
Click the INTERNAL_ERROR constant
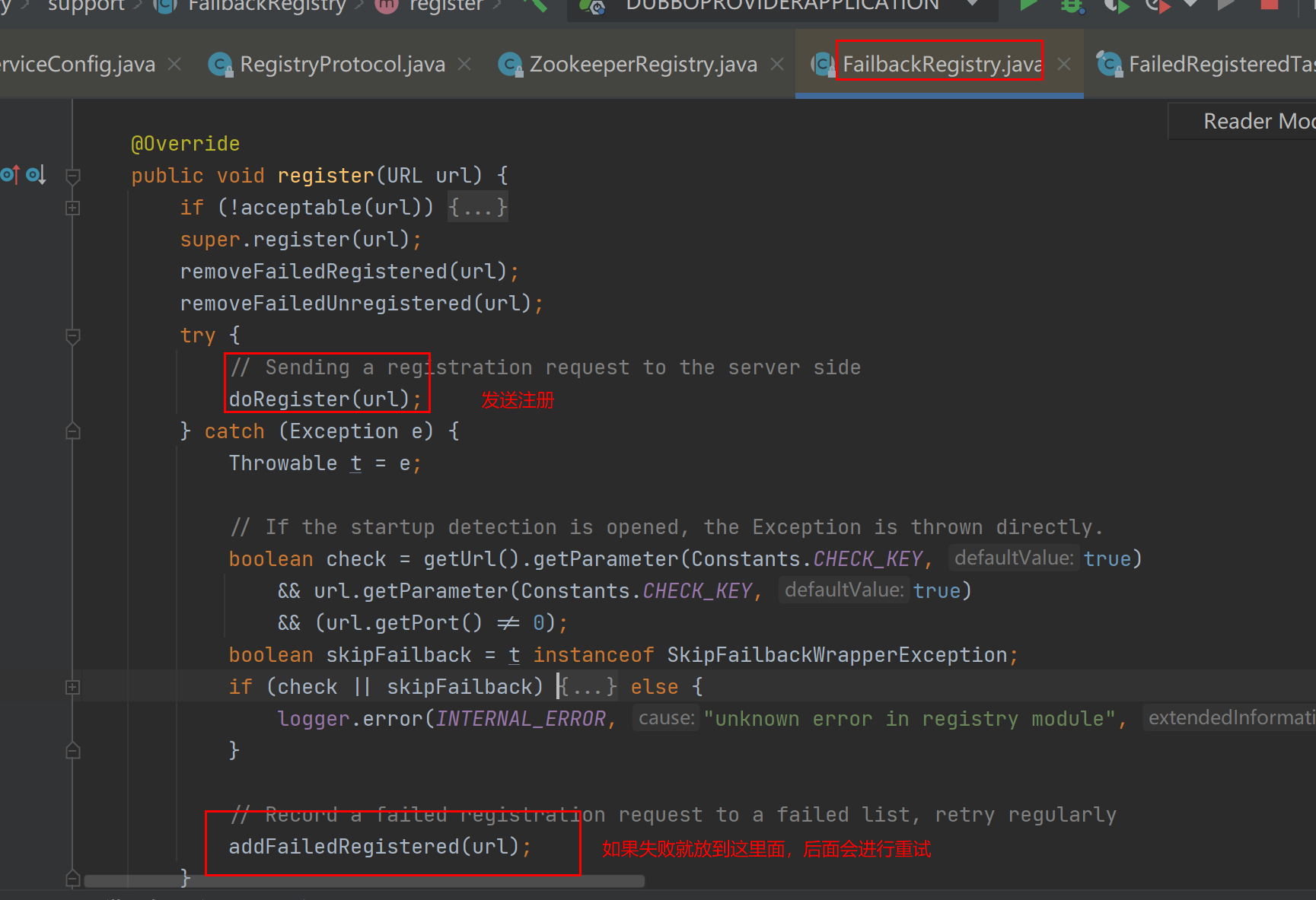521,719
